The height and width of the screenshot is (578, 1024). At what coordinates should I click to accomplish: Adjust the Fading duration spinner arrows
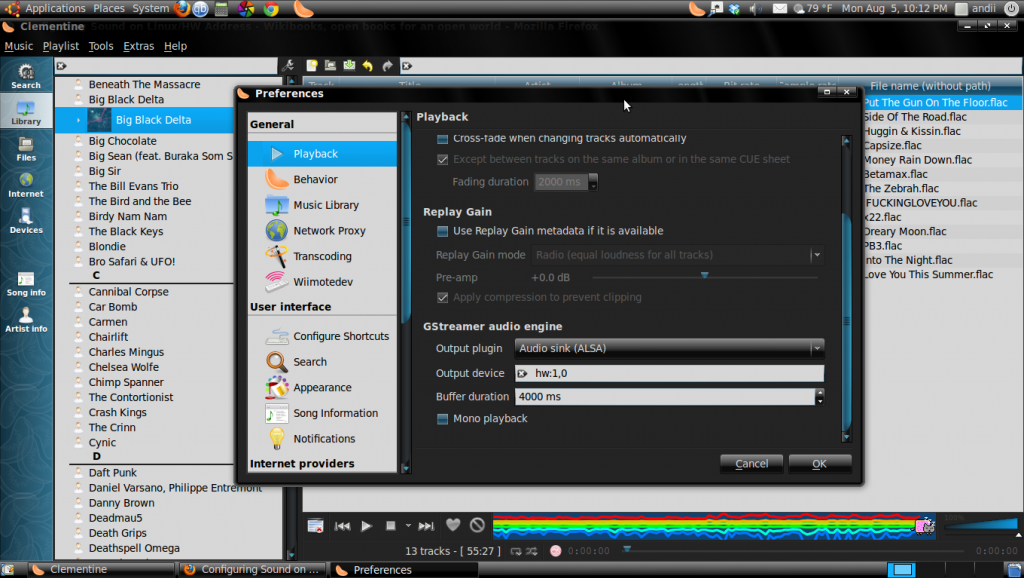pyautogui.click(x=593, y=182)
